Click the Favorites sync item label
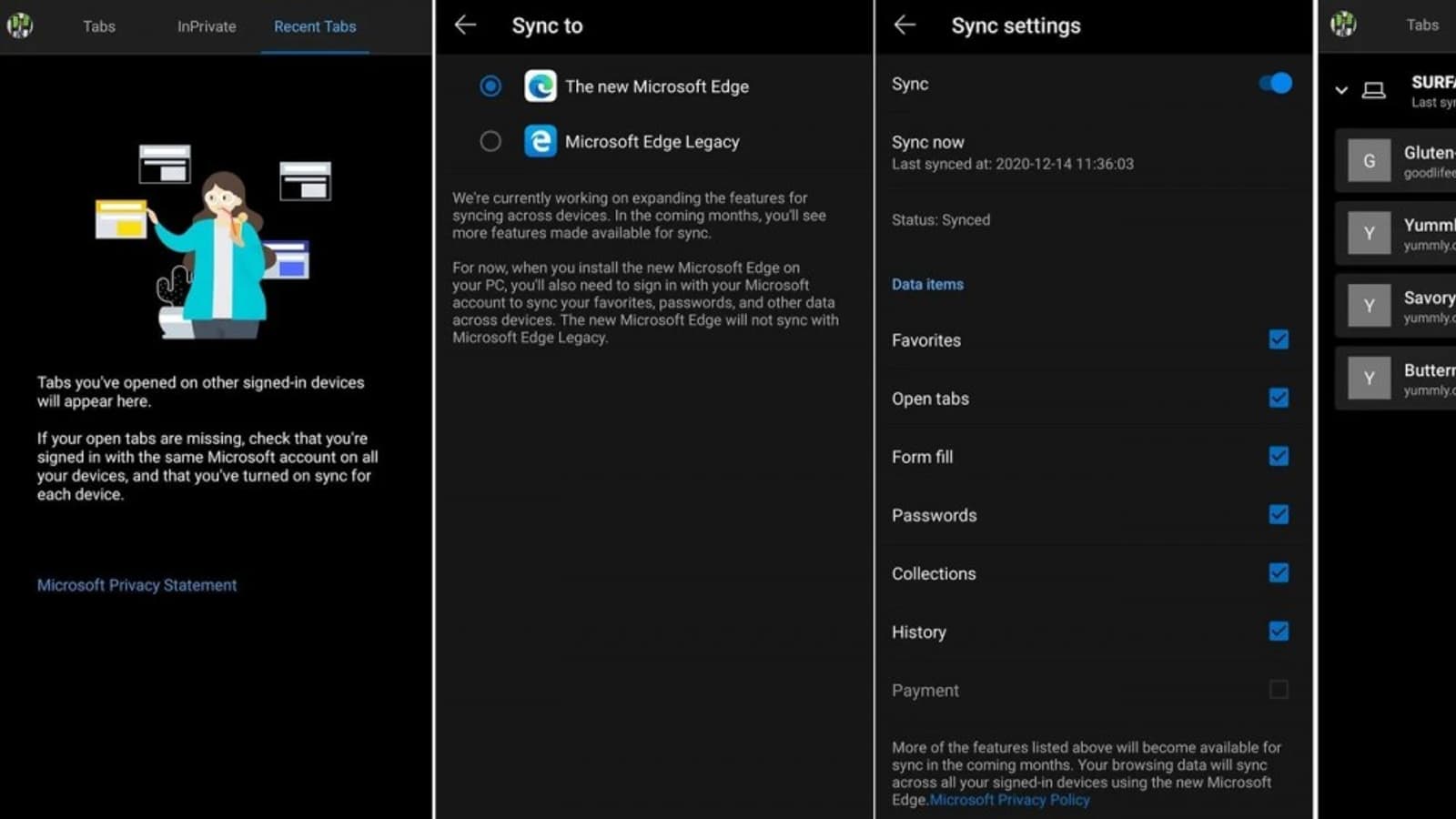 point(926,340)
